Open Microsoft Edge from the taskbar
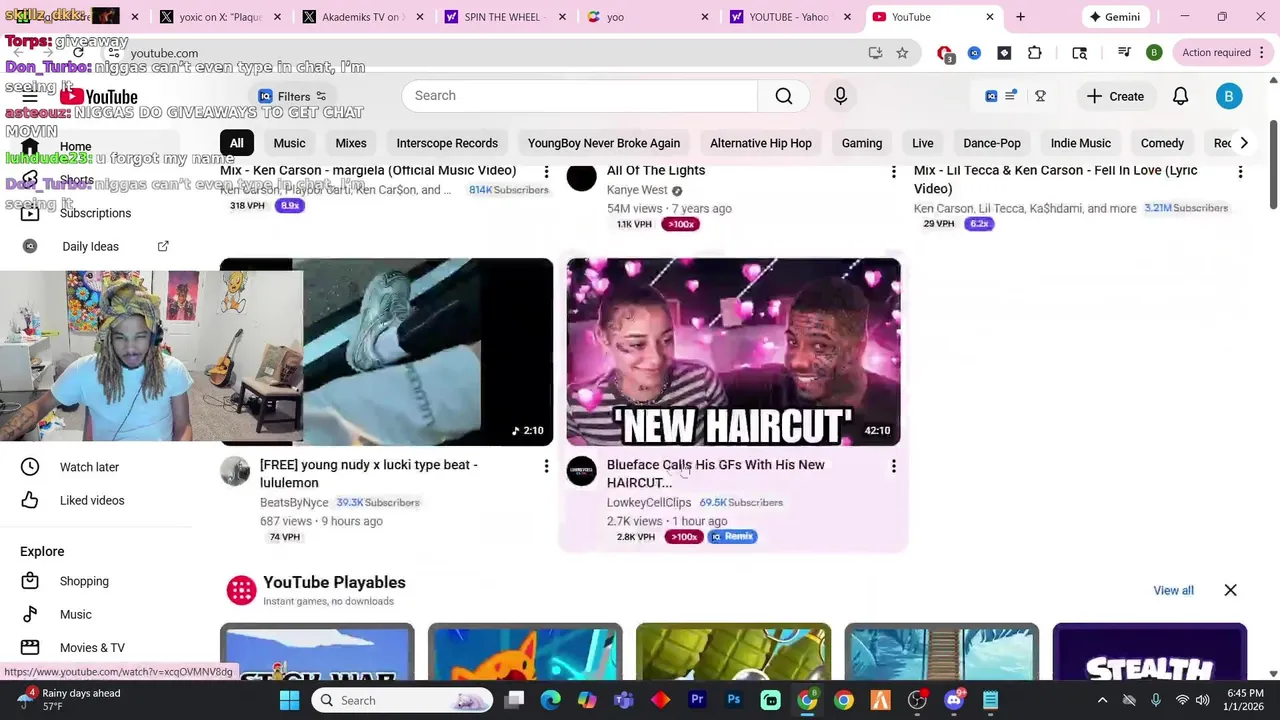Screen dimensions: 1280x720 point(551,700)
